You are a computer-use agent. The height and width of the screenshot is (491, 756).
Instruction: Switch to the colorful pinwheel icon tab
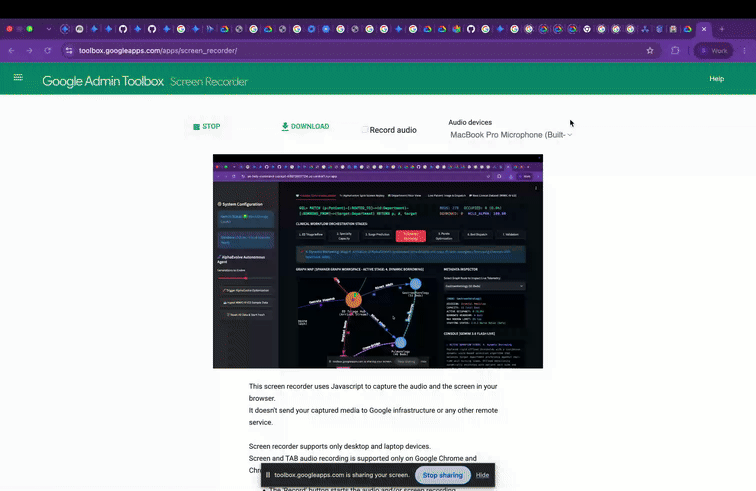(x=457, y=29)
